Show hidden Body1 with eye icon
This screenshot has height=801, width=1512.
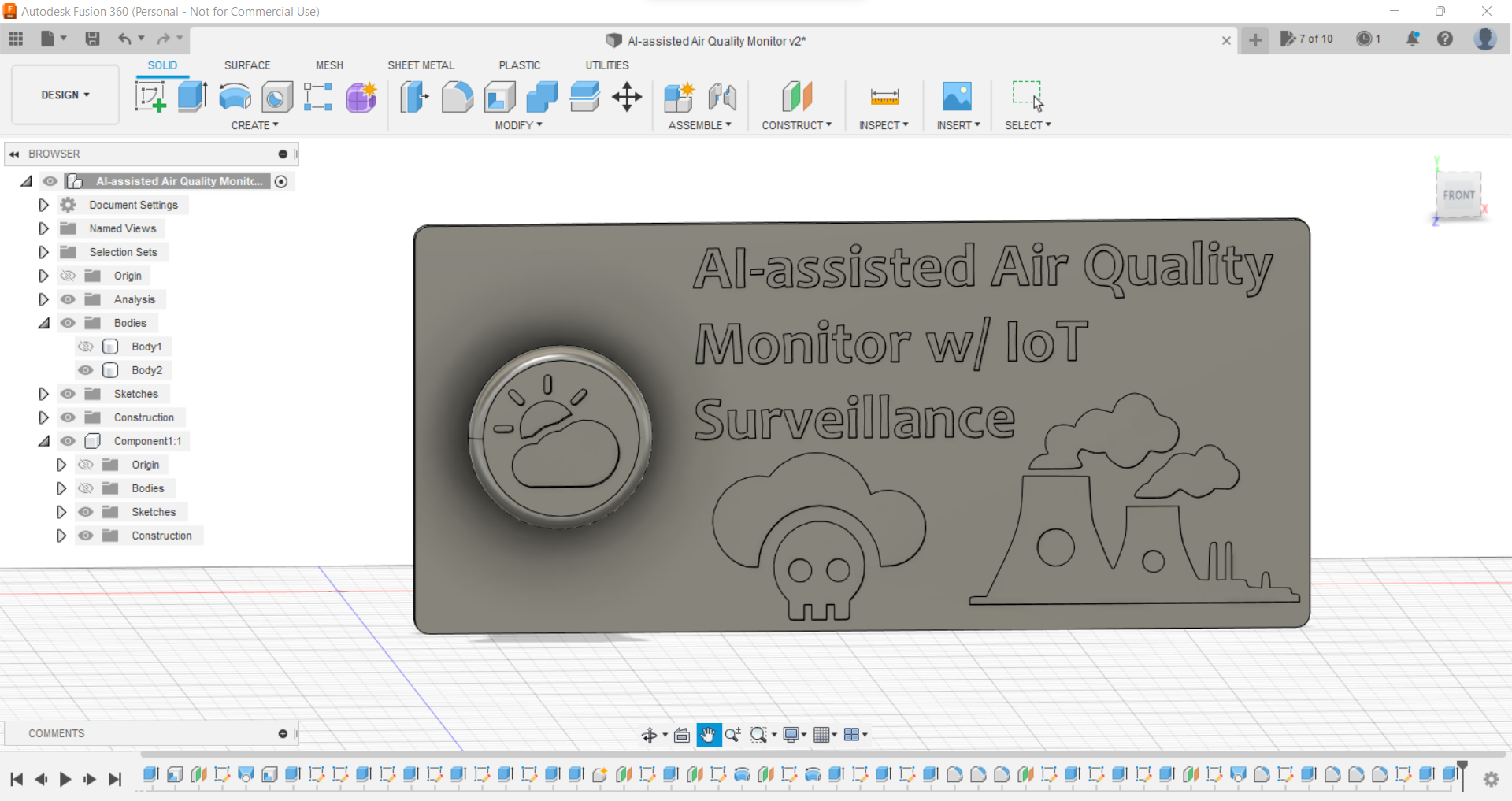pos(86,347)
